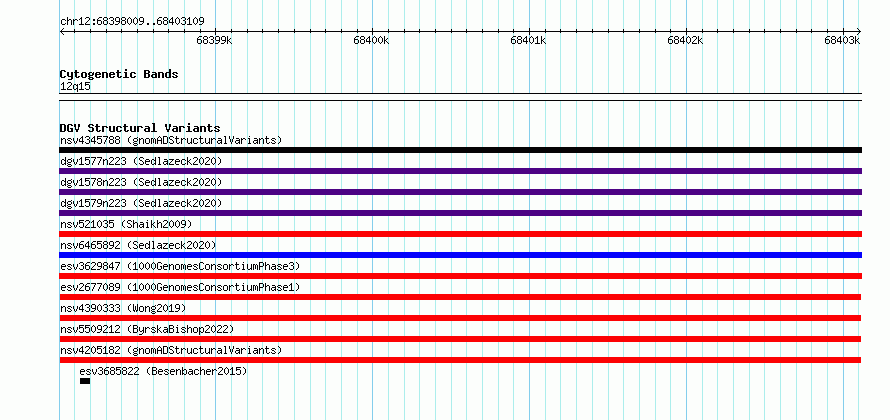Viewport: 890px width, 420px height.
Task: Click the nsv4345788 gnomADStructuralVariants label
Action: click(x=171, y=140)
